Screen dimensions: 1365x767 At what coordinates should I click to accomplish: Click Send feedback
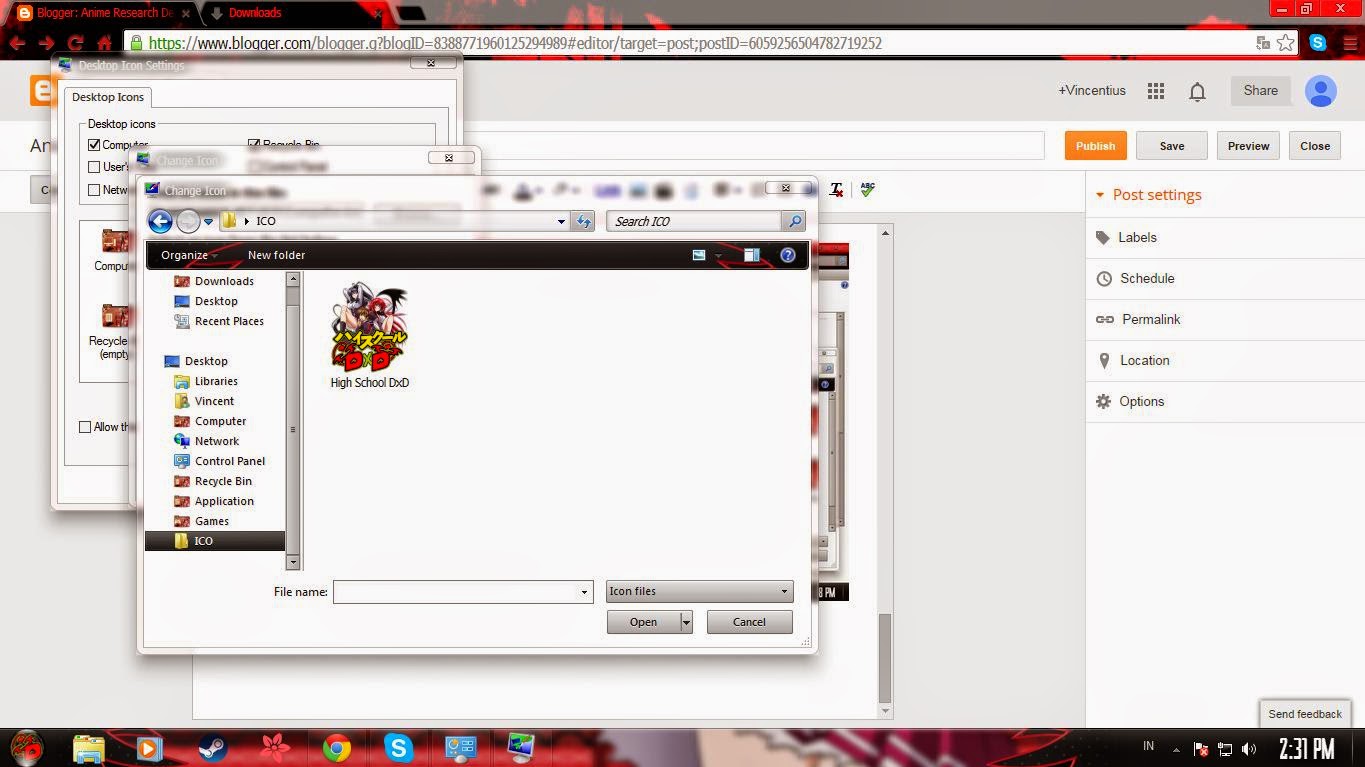point(1305,714)
